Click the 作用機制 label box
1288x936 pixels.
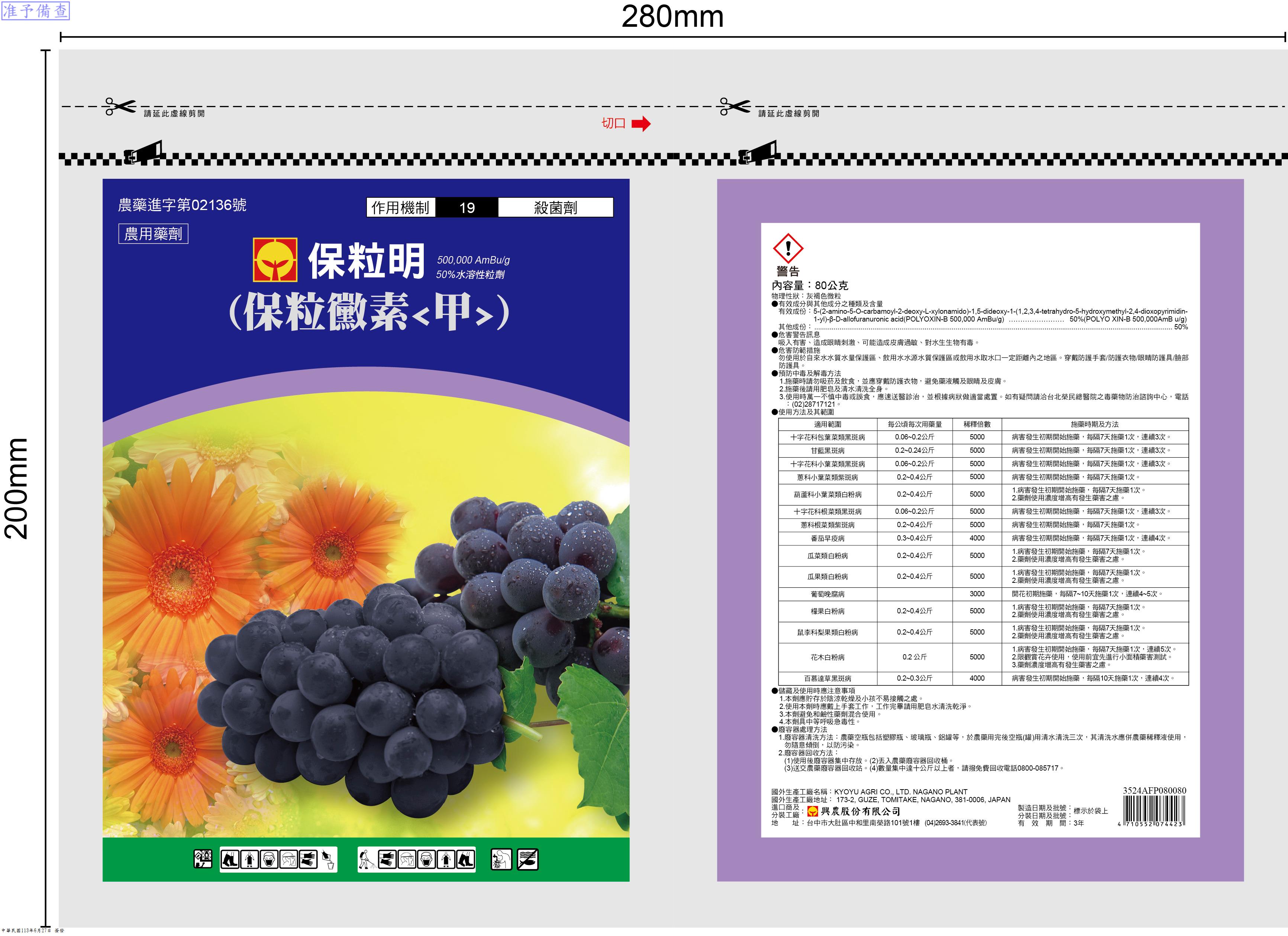coord(401,207)
